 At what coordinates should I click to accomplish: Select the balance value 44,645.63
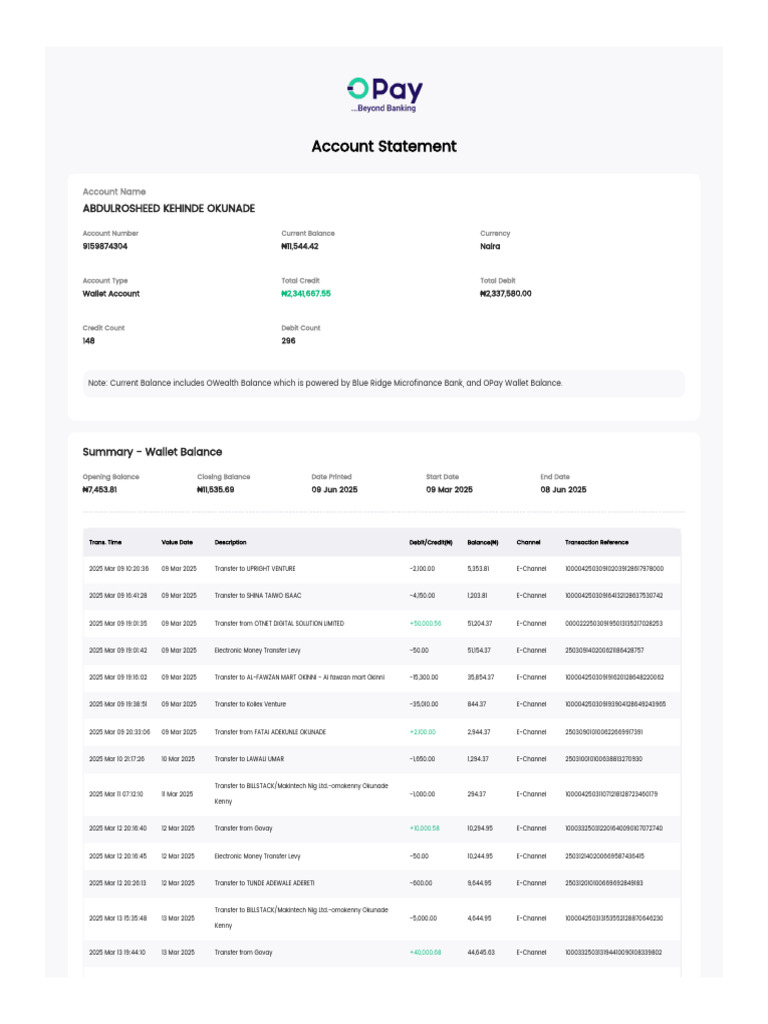pos(481,953)
